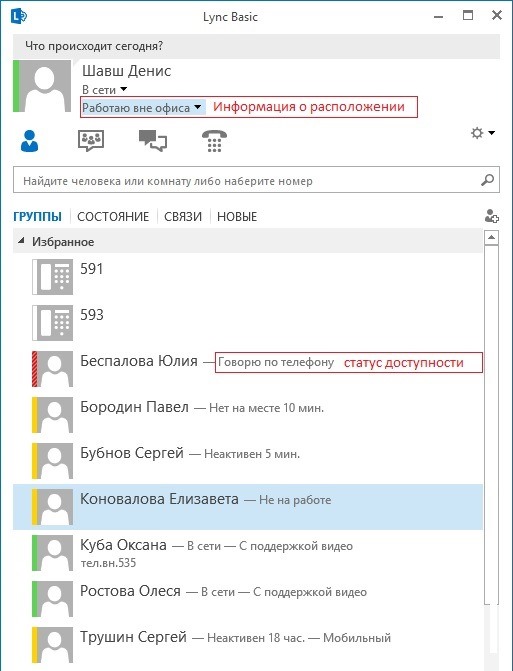Click the Lync logo in title bar
The width and height of the screenshot is (513, 671).
tap(19, 16)
